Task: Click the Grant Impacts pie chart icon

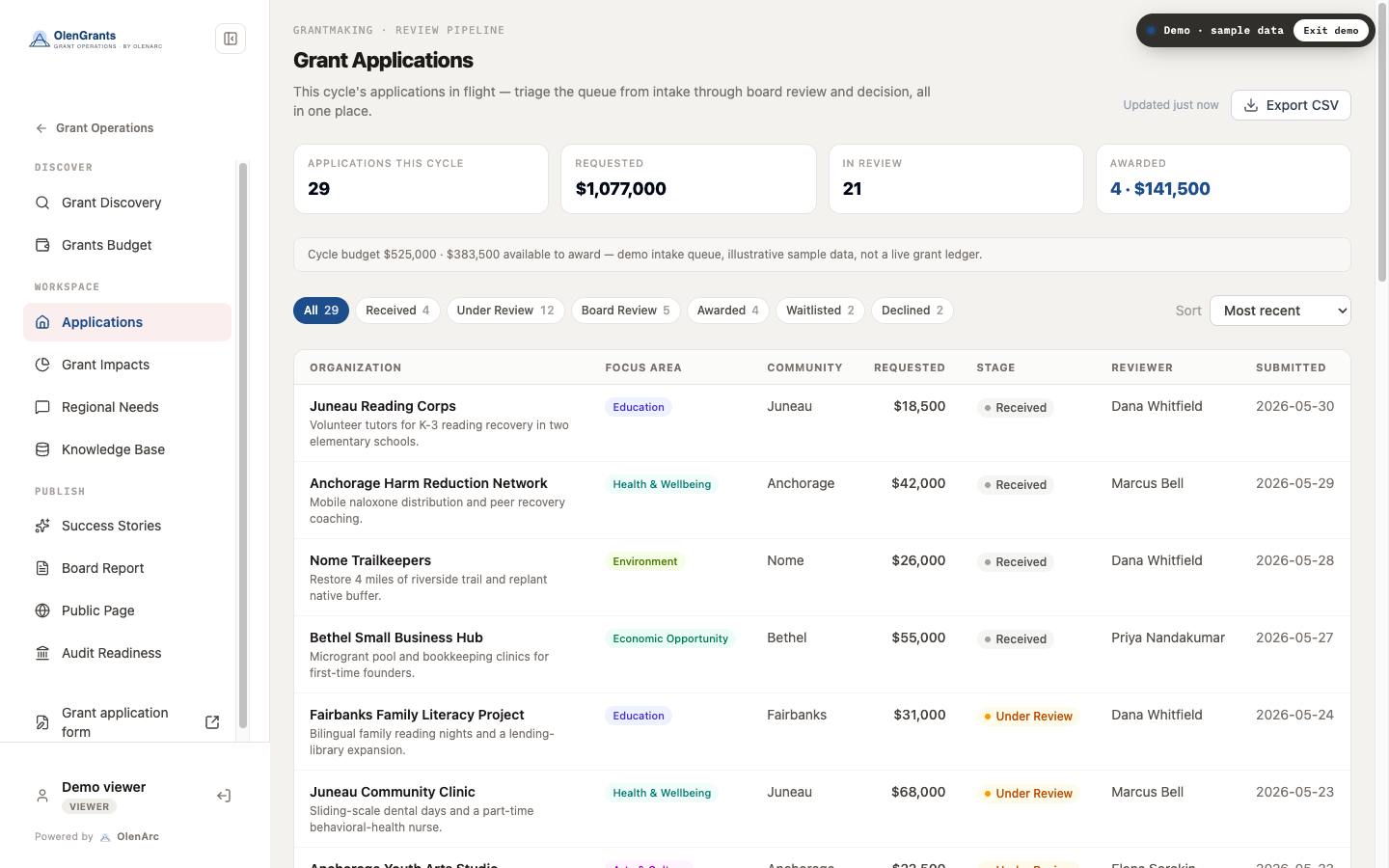Action: point(42,365)
